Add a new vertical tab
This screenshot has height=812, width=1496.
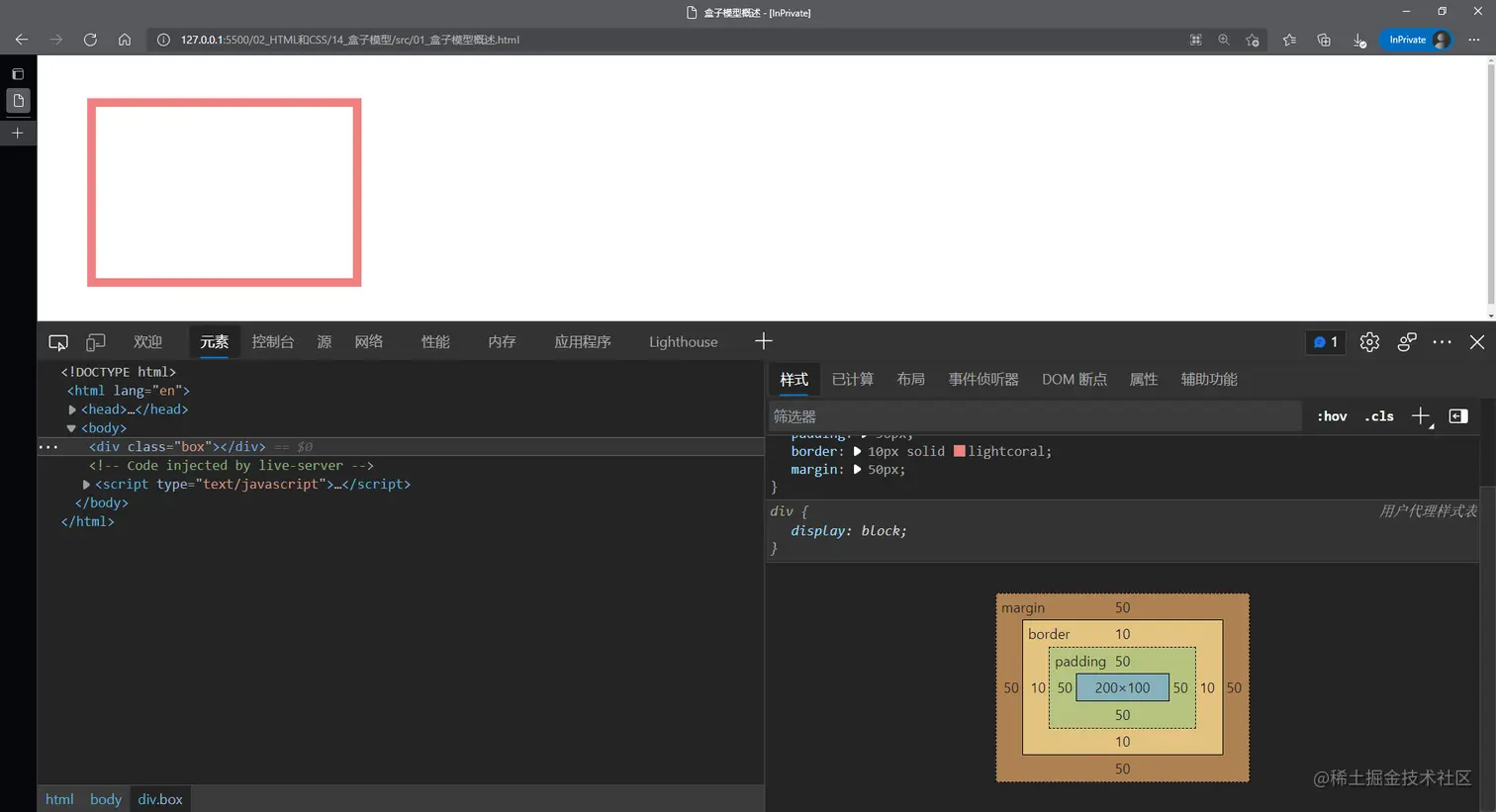(18, 133)
